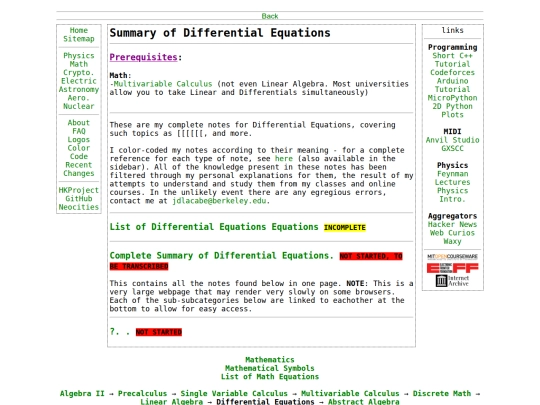Open the 2D Python Plots link

[452, 111]
